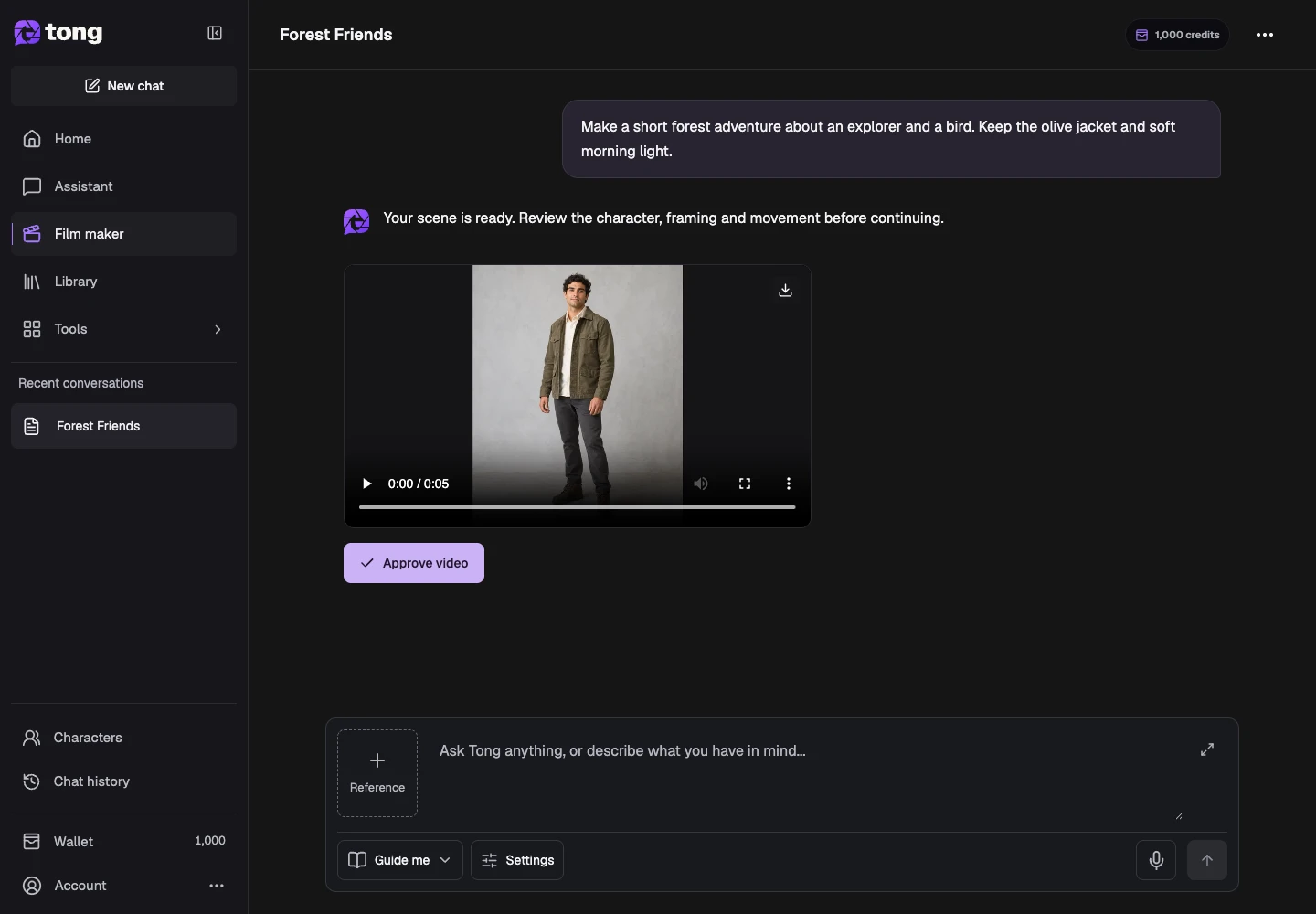The height and width of the screenshot is (914, 1316).
Task: Send the prompt with arrow button
Action: point(1207,860)
